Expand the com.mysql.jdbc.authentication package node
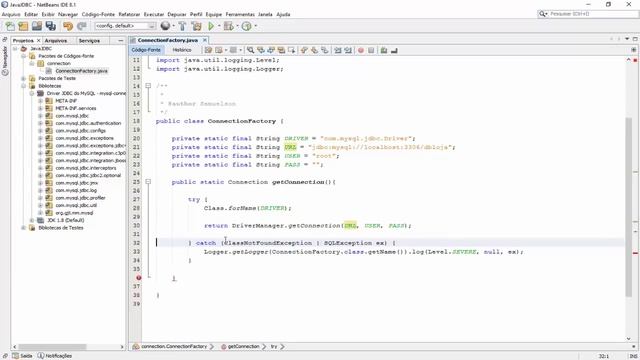The height and width of the screenshot is (360, 640). pyautogui.click(x=40, y=123)
